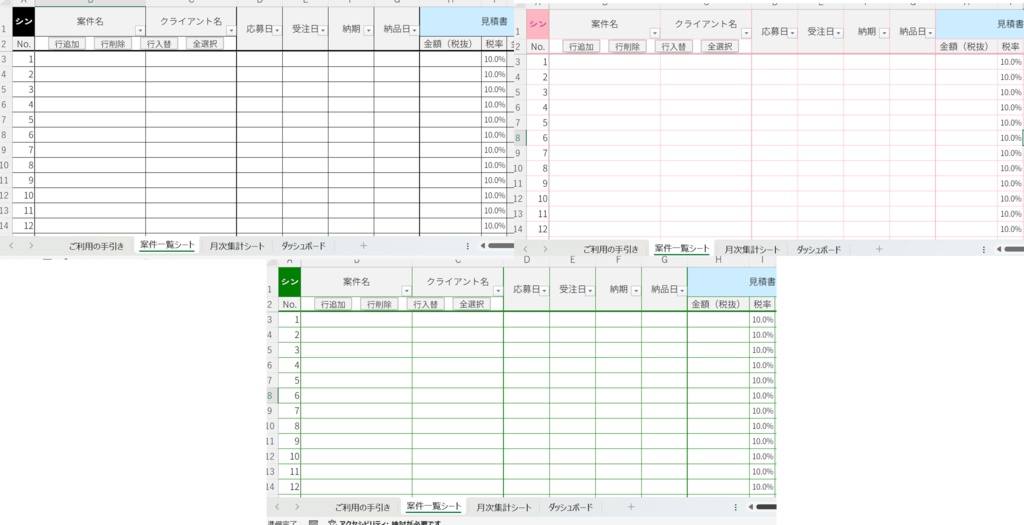Open 受注日 filter dropdown in green-themed sheet

[x=590, y=291]
